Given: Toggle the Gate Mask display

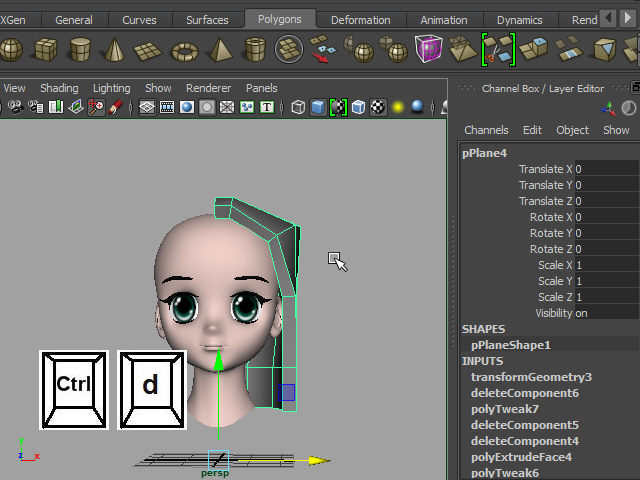Looking at the screenshot, I should tap(207, 107).
